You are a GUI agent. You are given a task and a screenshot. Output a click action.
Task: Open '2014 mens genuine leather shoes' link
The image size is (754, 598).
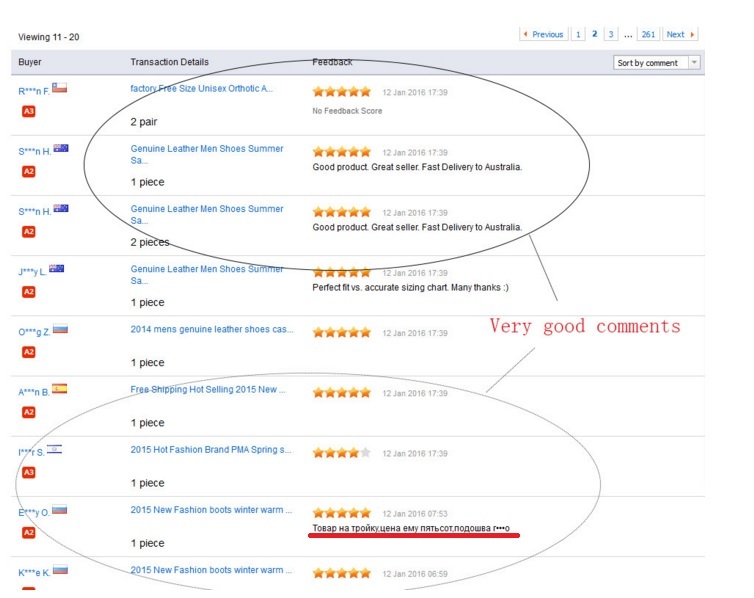(x=212, y=329)
